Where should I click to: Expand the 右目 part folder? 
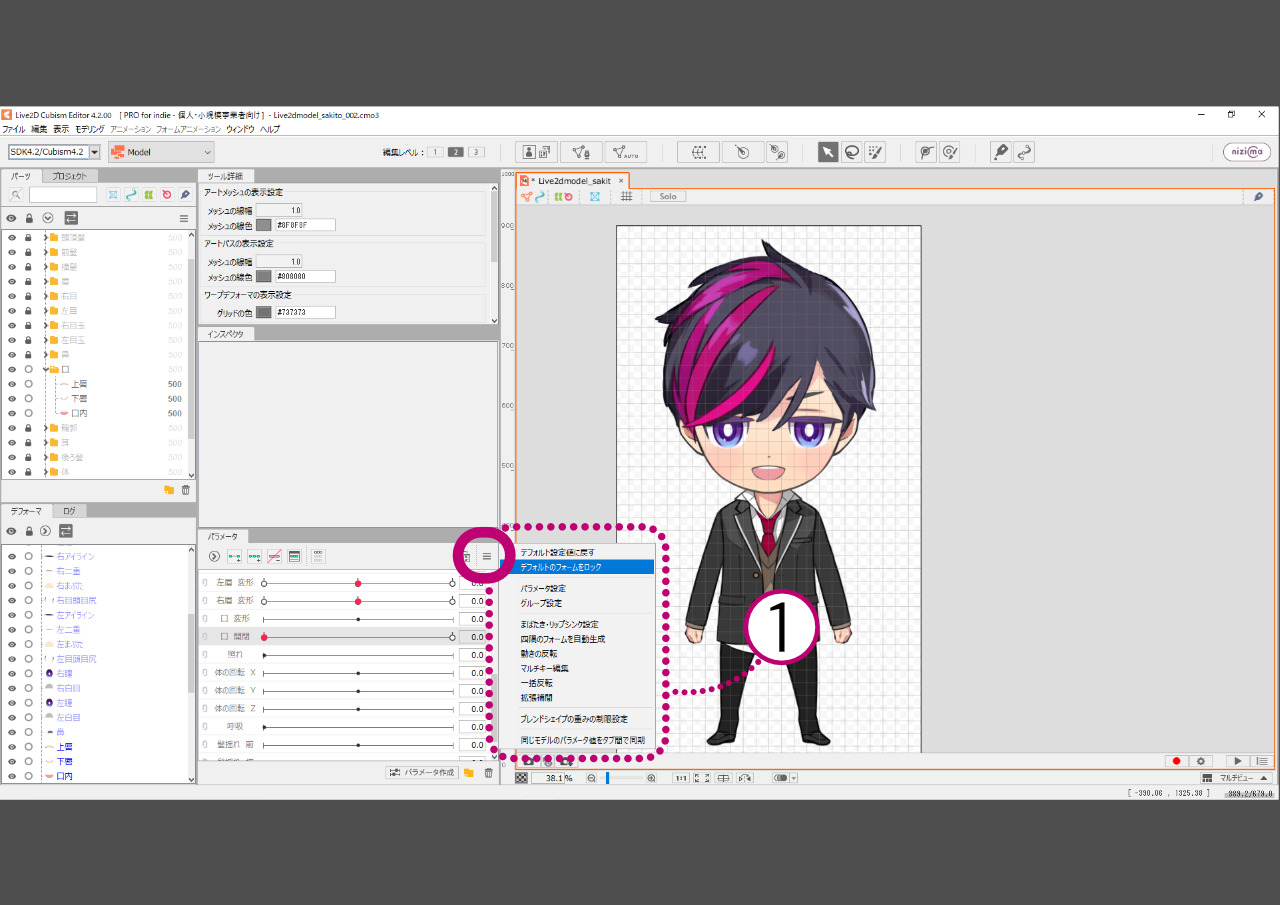pos(46,296)
